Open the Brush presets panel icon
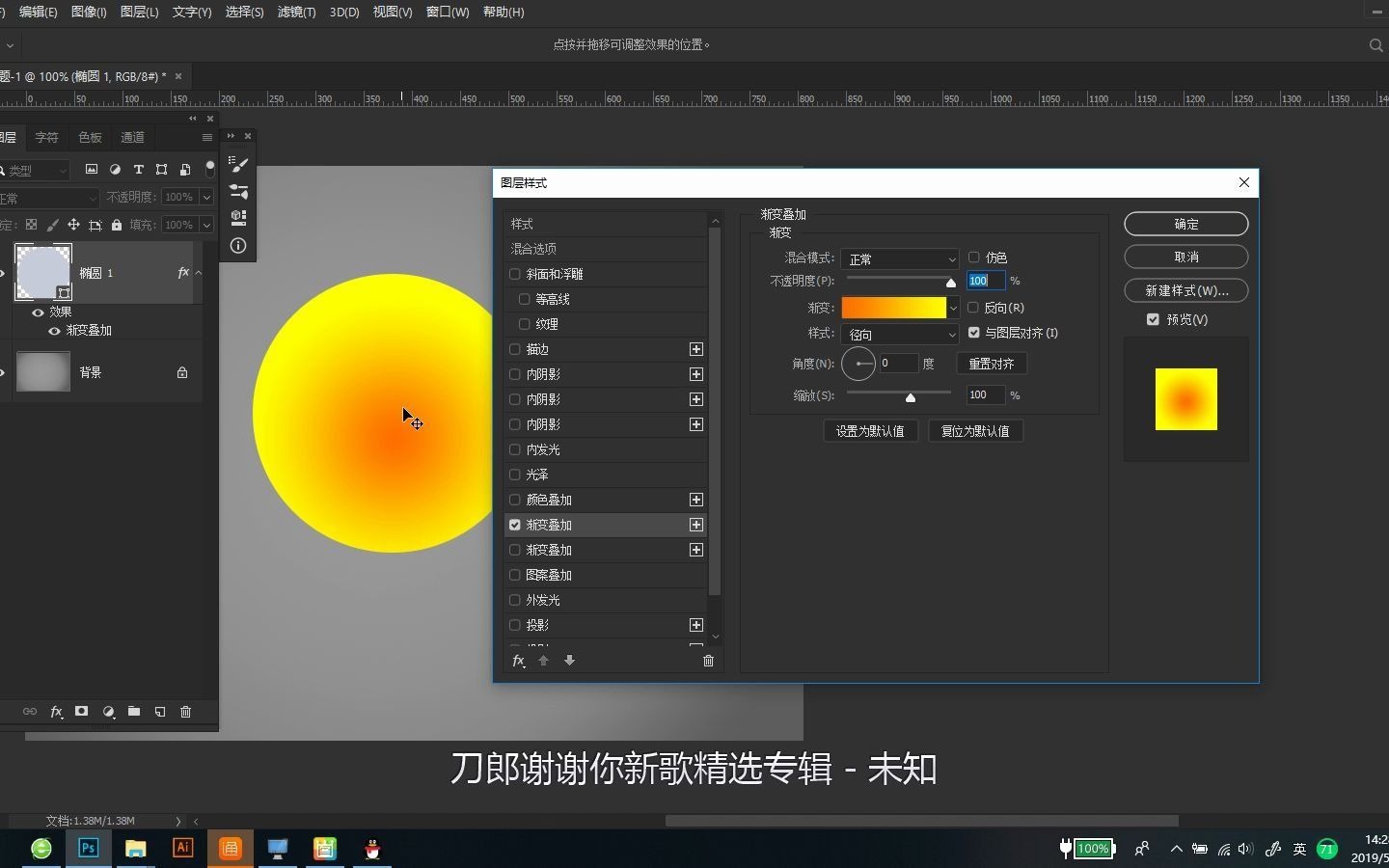This screenshot has width=1389, height=868. click(x=238, y=191)
